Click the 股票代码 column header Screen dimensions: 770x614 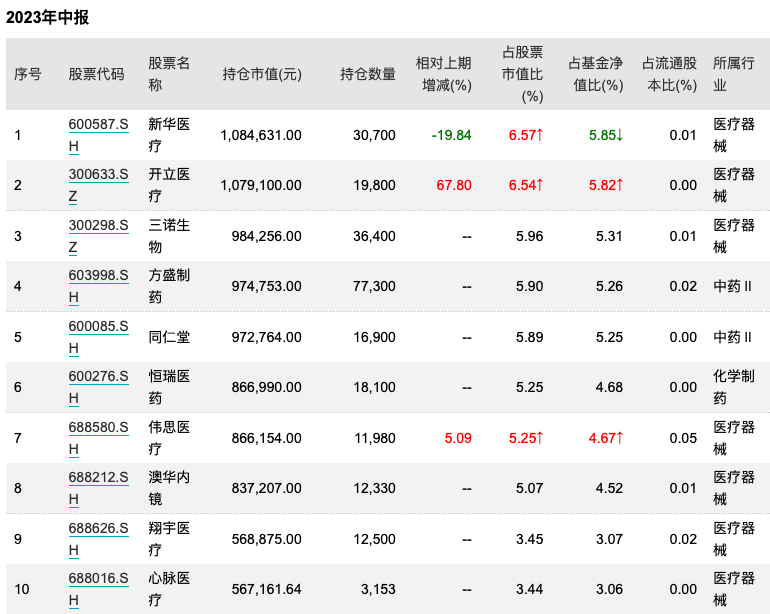point(96,74)
